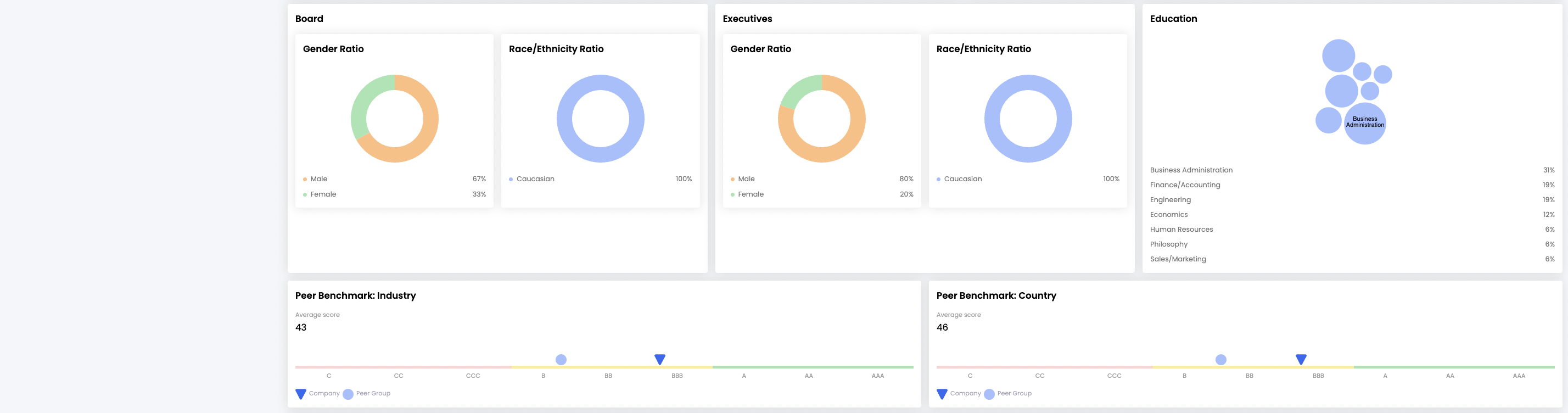1568x413 pixels.
Task: Toggle the Female legend item in Board Gender Ratio
Action: (323, 194)
